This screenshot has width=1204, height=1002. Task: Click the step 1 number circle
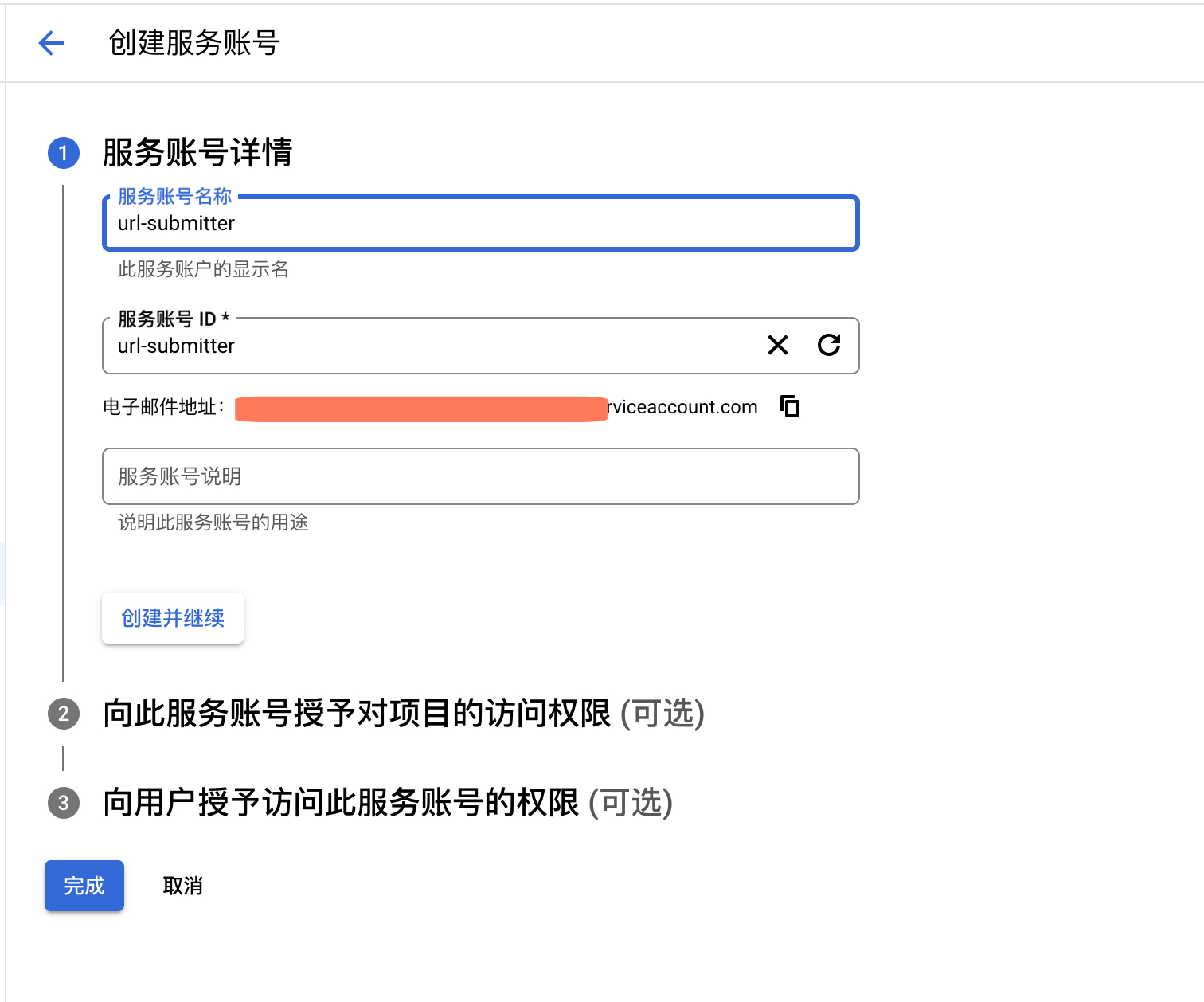tap(64, 153)
